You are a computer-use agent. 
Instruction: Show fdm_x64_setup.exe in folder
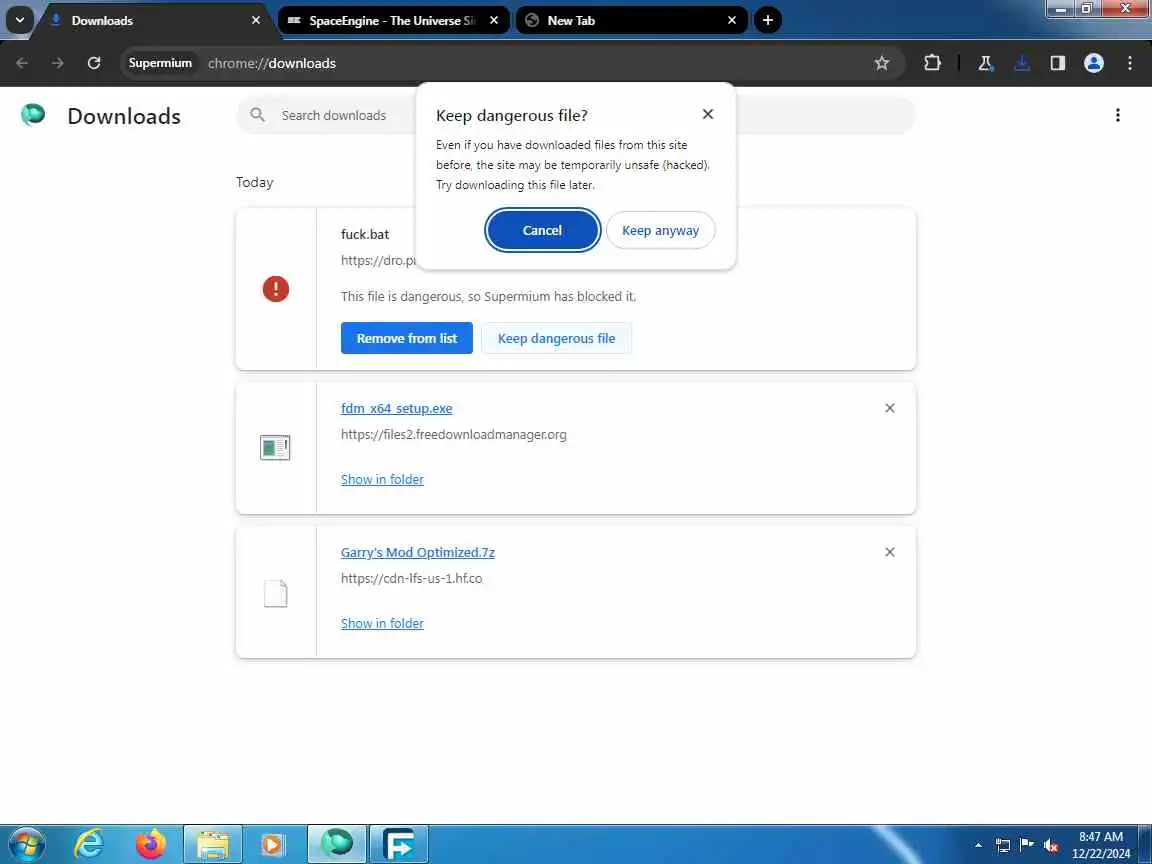(x=382, y=479)
